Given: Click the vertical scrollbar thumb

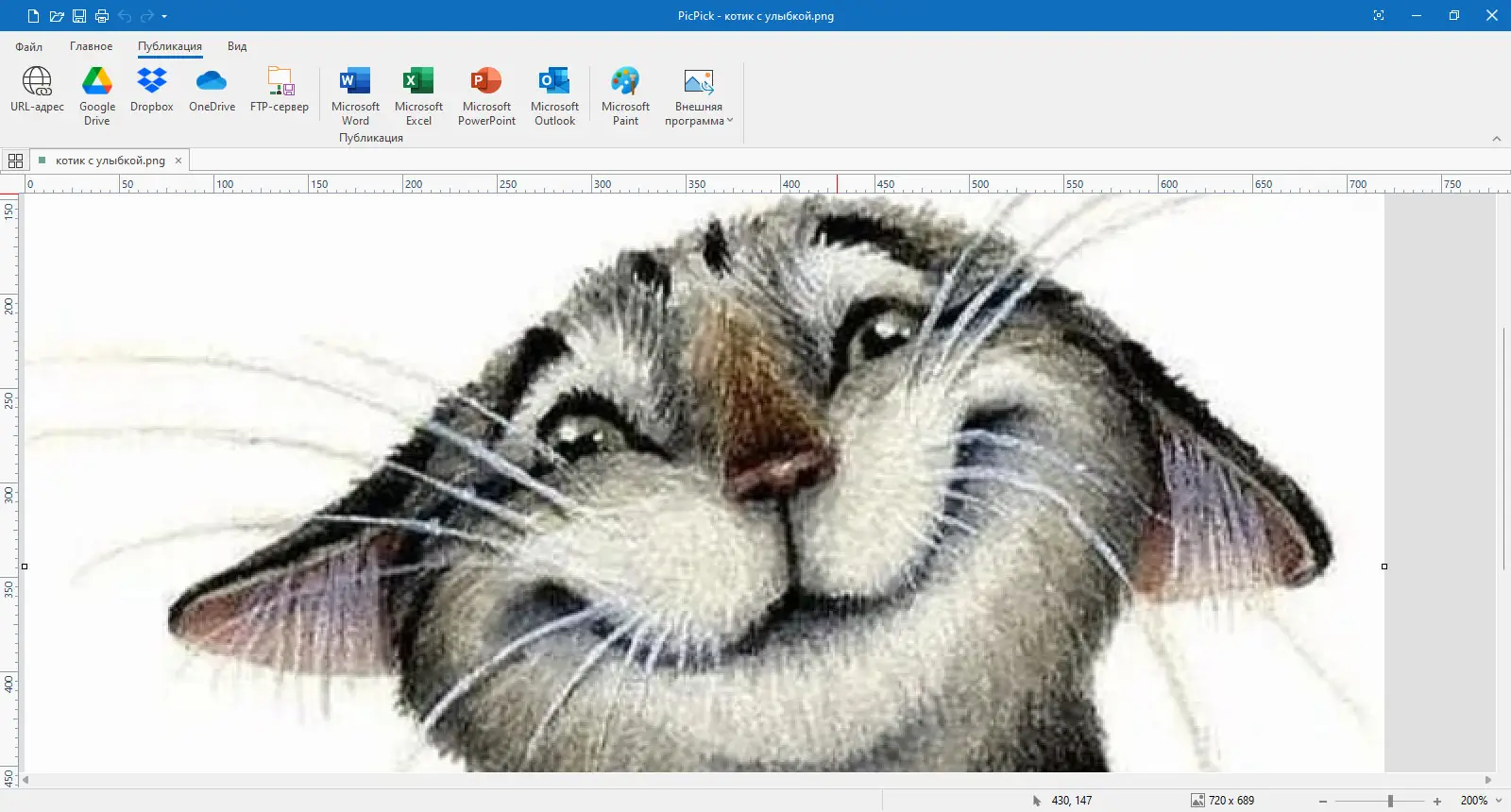Looking at the screenshot, I should [x=1503, y=448].
